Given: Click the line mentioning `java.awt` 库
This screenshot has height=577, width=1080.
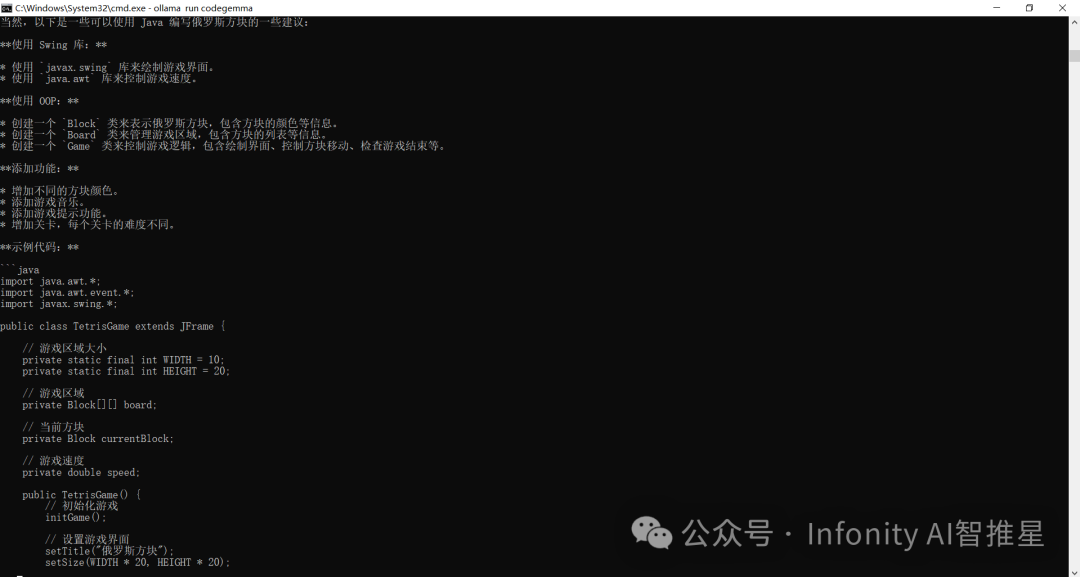Looking at the screenshot, I should [99, 78].
